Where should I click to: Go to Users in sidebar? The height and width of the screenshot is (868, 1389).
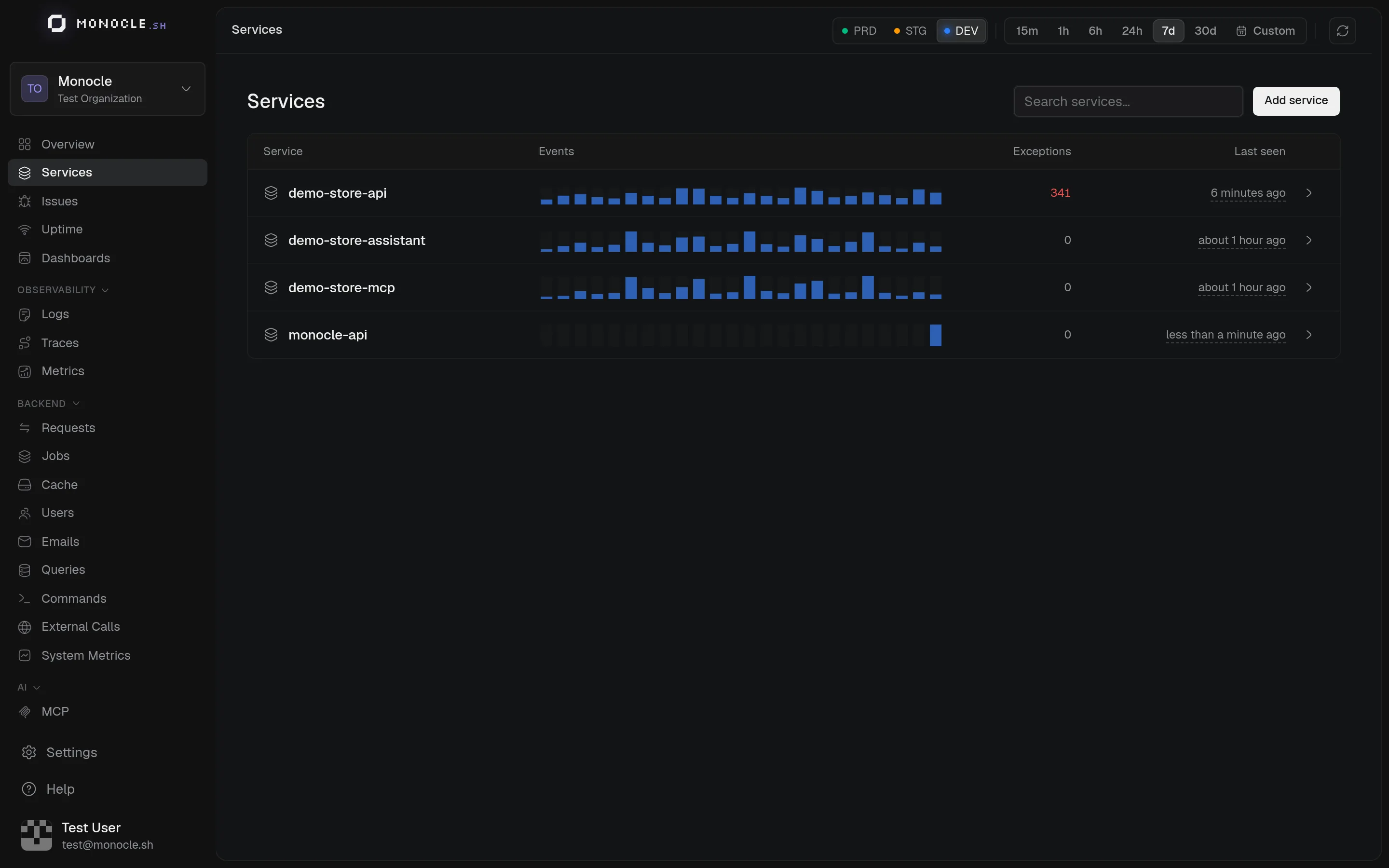click(108, 513)
